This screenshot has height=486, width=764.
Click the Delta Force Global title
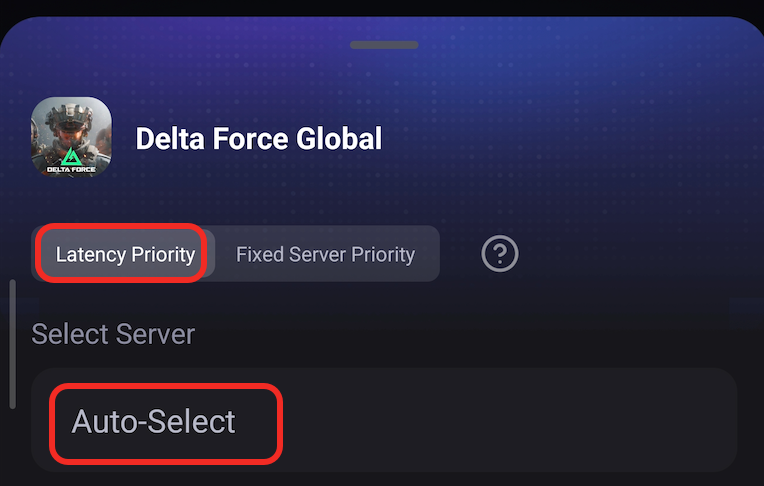coord(258,138)
